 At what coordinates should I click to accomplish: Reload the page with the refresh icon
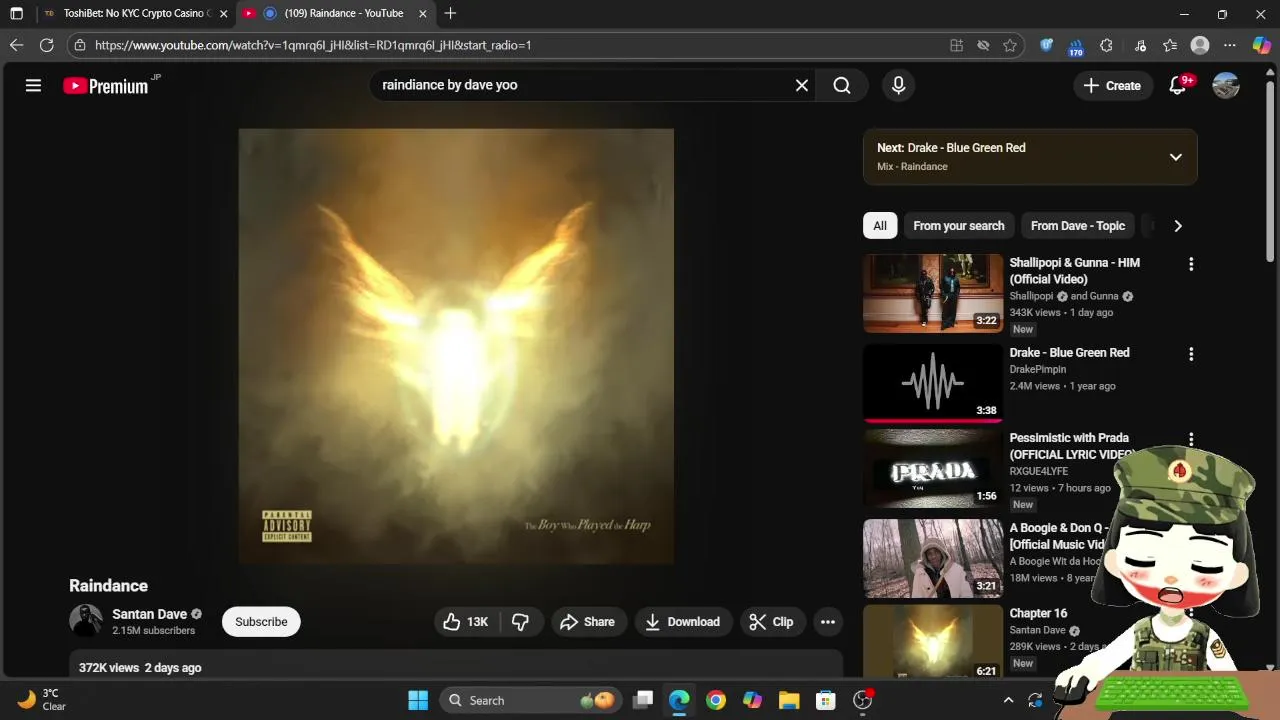pos(46,45)
